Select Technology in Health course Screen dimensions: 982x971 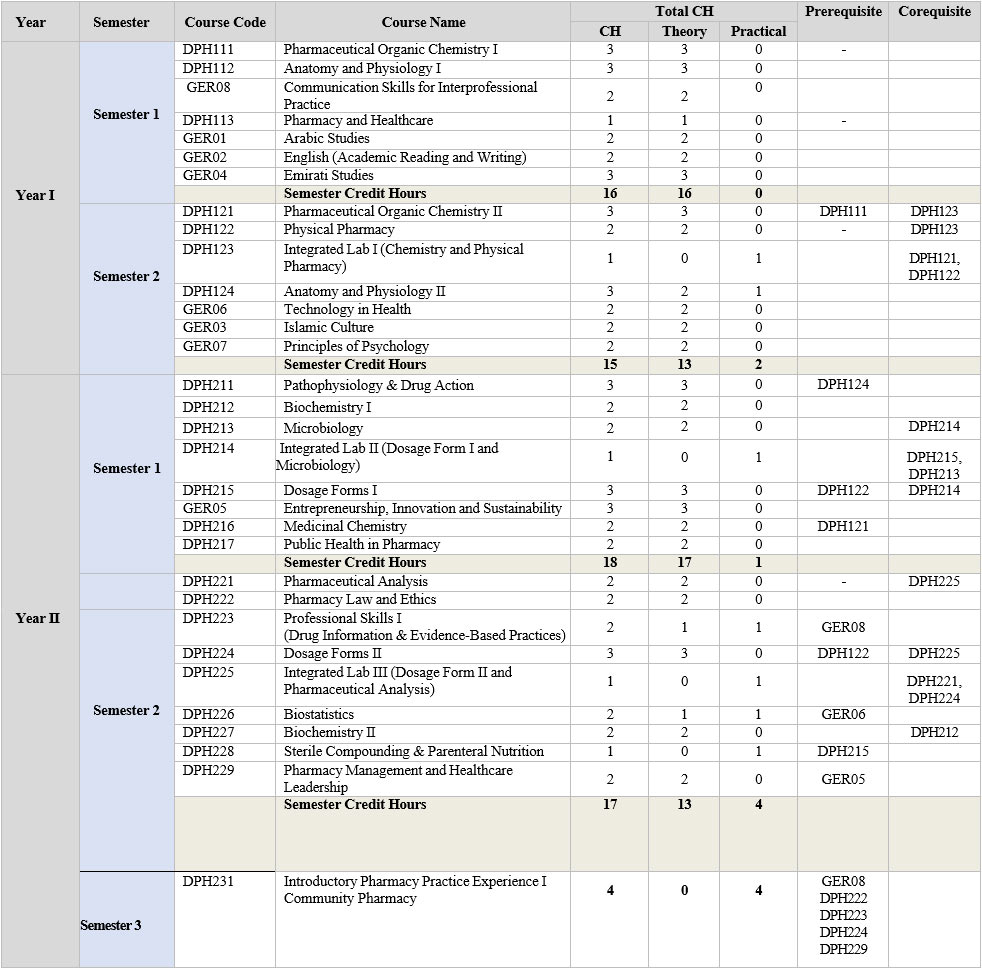[347, 309]
